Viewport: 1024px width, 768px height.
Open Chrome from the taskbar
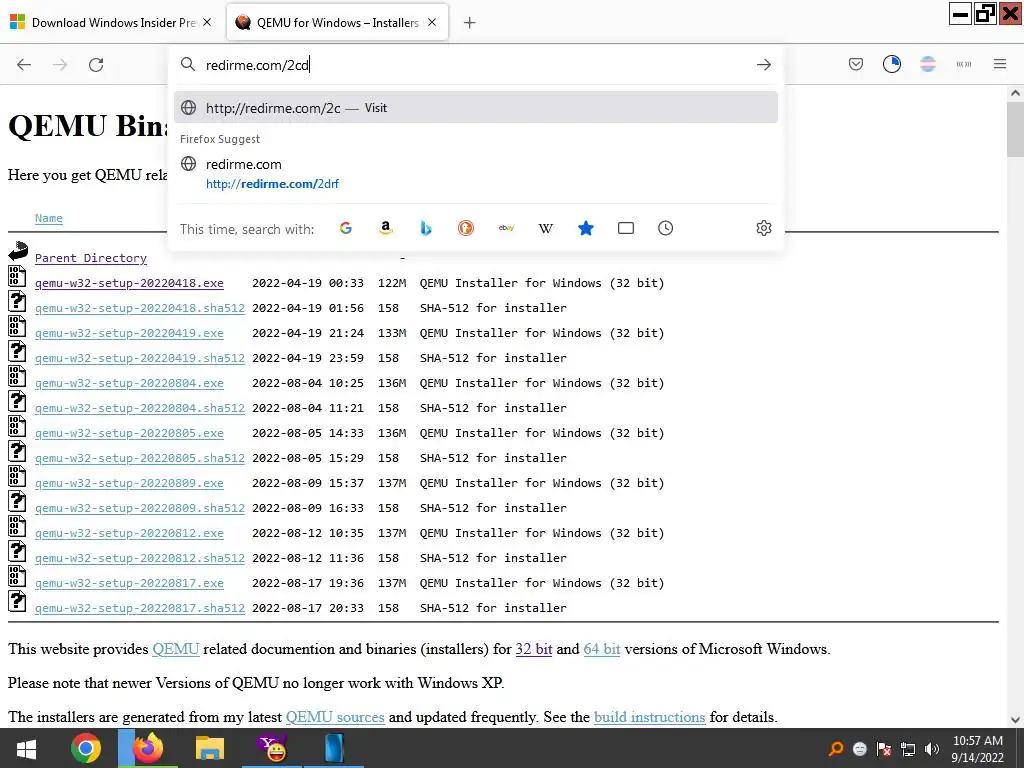86,748
